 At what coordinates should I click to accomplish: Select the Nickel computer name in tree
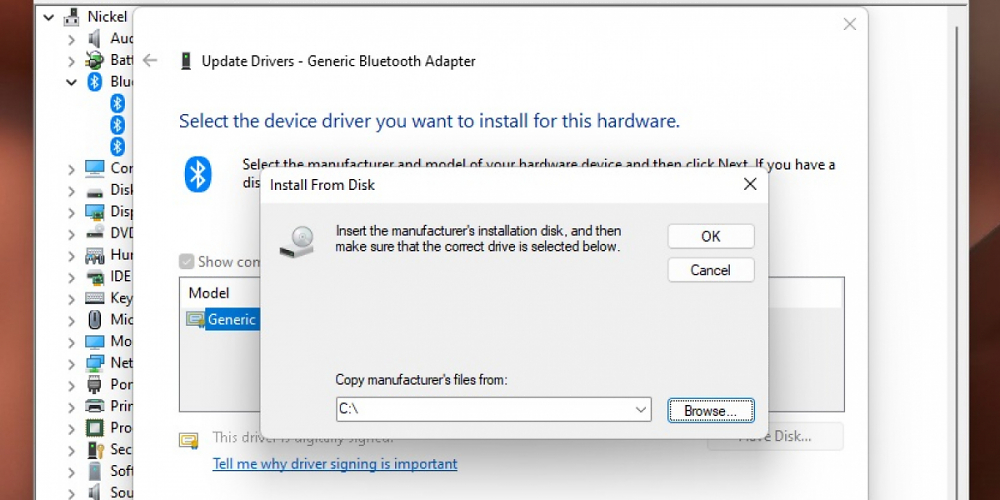coord(107,17)
